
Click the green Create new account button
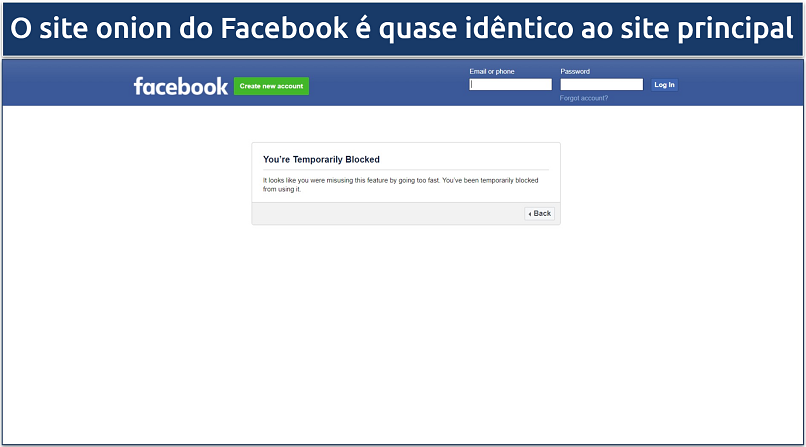[271, 86]
